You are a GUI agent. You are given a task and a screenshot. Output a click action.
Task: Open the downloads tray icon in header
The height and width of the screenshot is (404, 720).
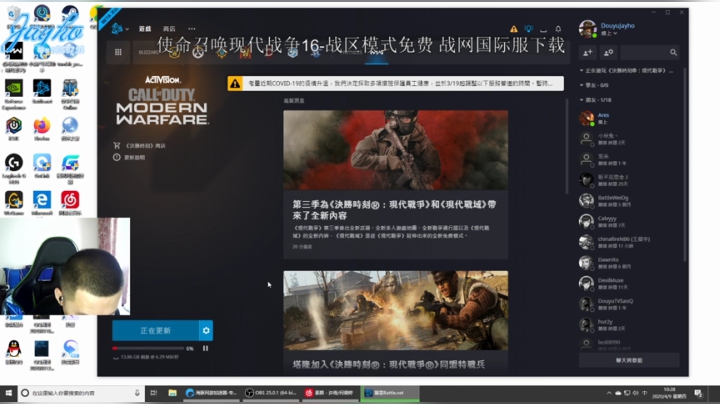(544, 29)
